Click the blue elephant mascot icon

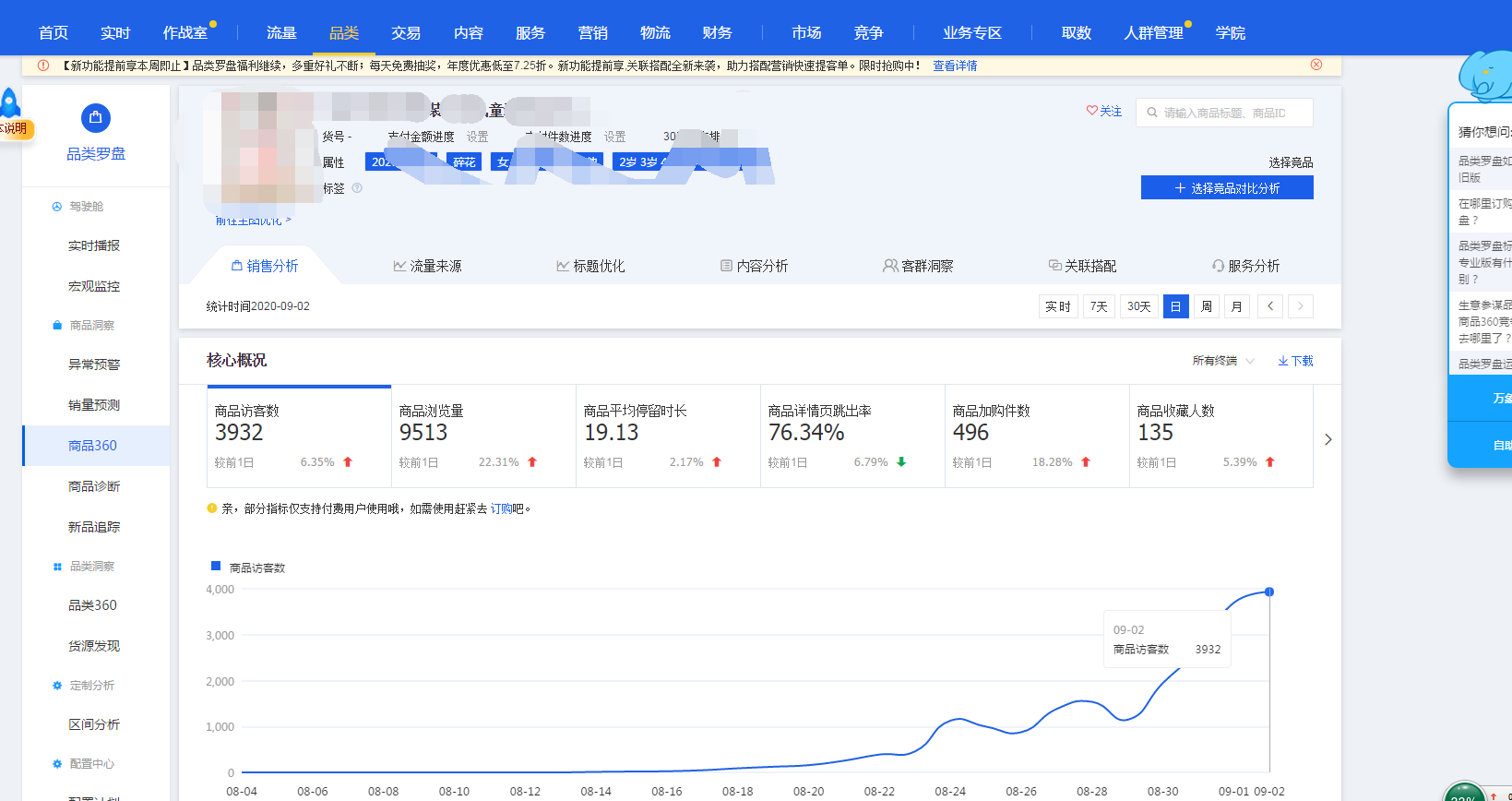[1486, 77]
